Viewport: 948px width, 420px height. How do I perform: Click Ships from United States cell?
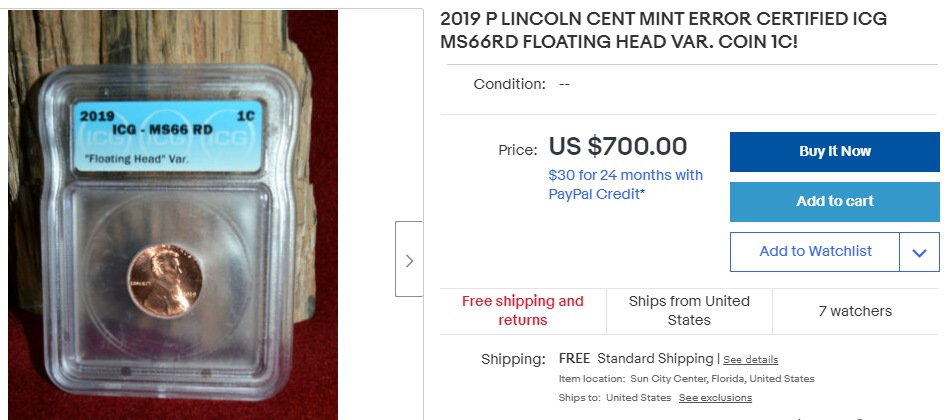click(x=689, y=311)
